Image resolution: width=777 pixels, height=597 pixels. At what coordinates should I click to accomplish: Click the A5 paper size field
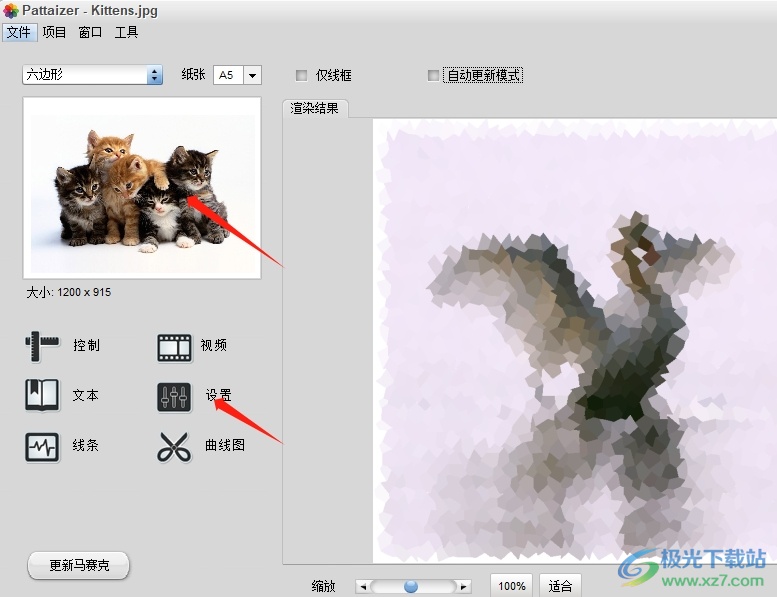(228, 75)
